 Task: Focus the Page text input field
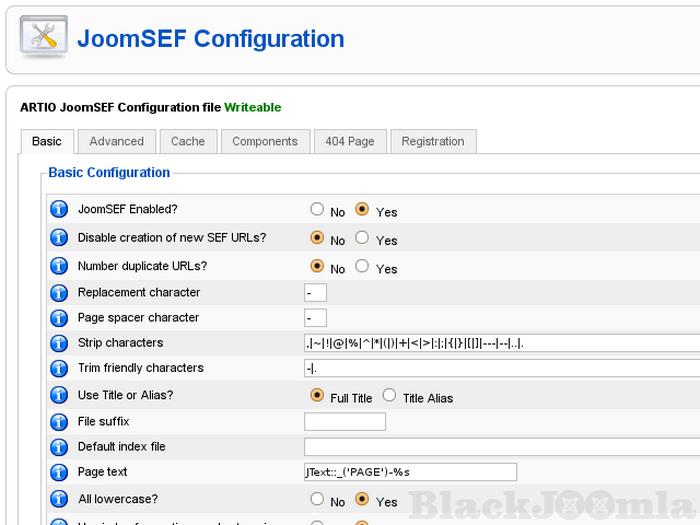(x=410, y=472)
